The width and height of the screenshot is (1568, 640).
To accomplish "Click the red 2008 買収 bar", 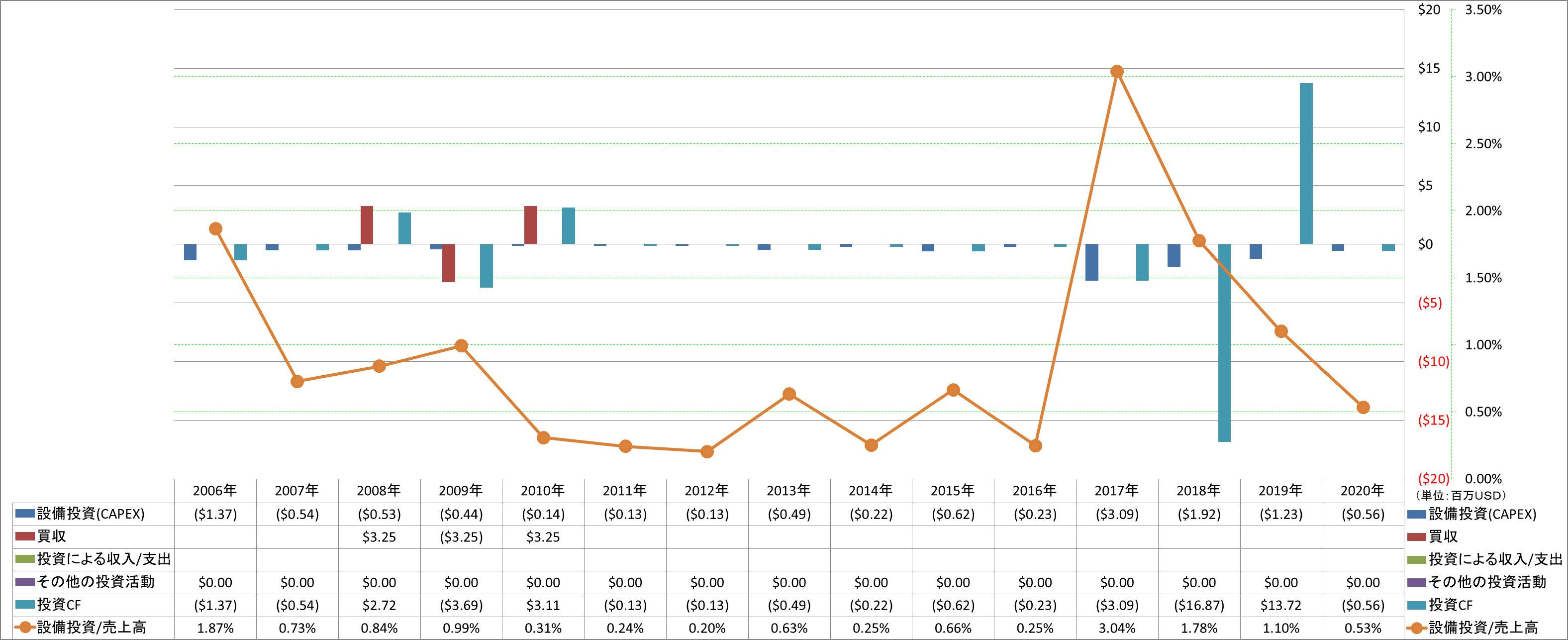I will click(x=367, y=225).
